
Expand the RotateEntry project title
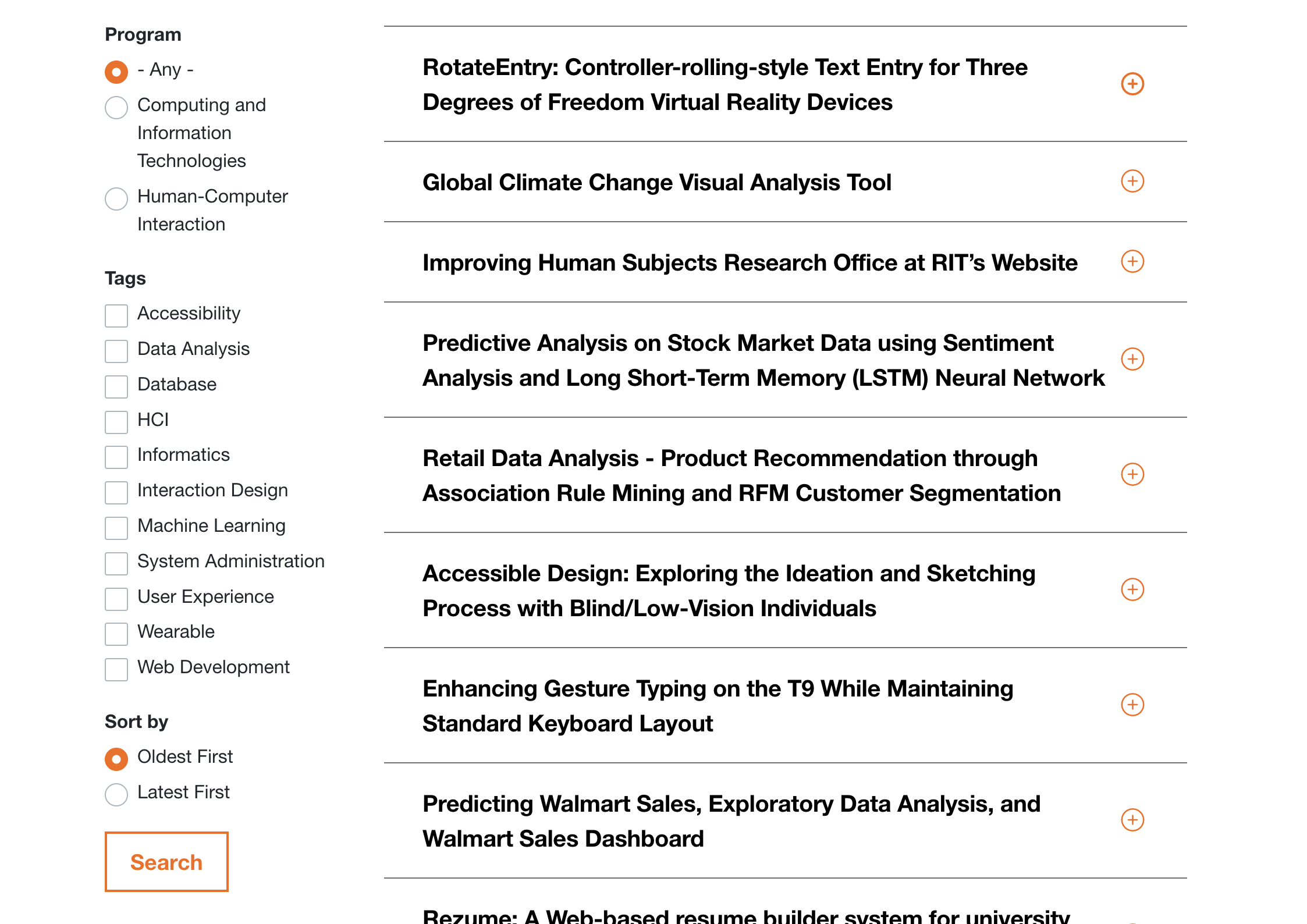tap(724, 85)
